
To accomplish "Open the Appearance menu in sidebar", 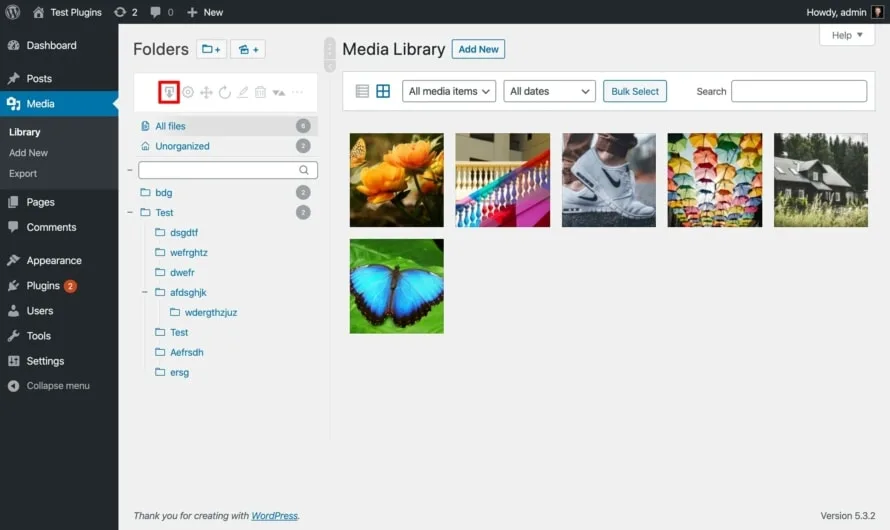I will 54,260.
